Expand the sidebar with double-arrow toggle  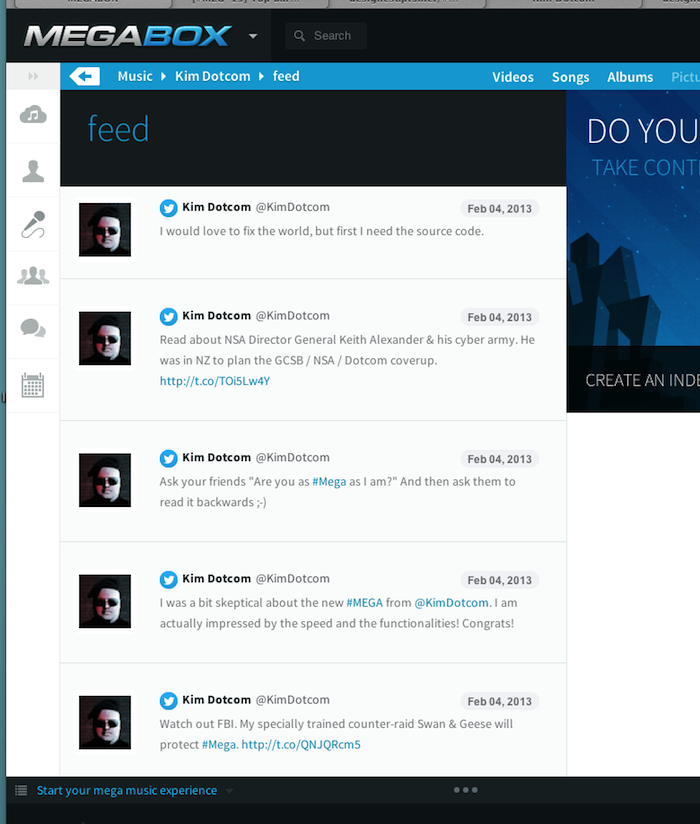pyautogui.click(x=33, y=76)
